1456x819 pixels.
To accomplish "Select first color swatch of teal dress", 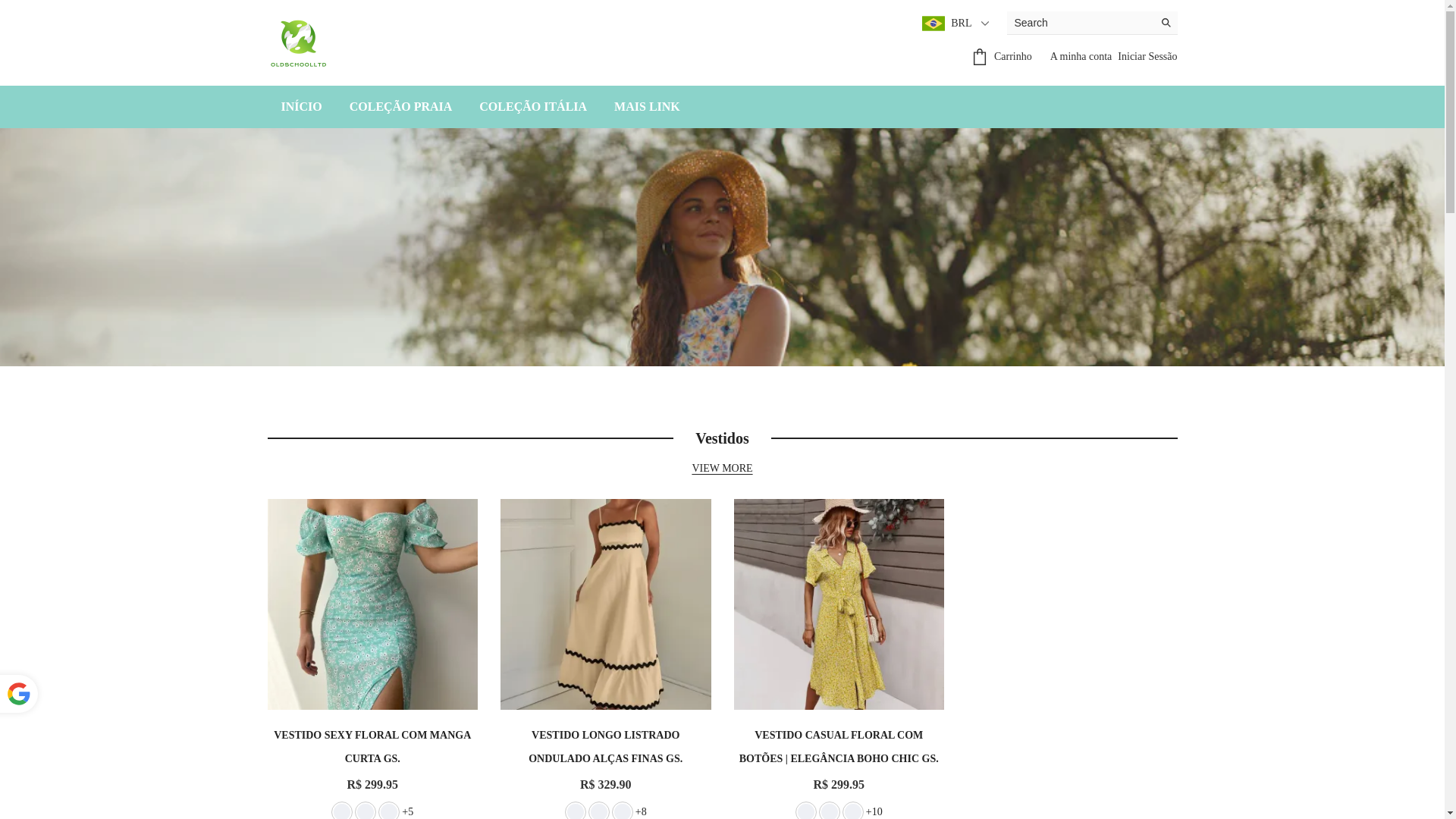I will [x=342, y=811].
